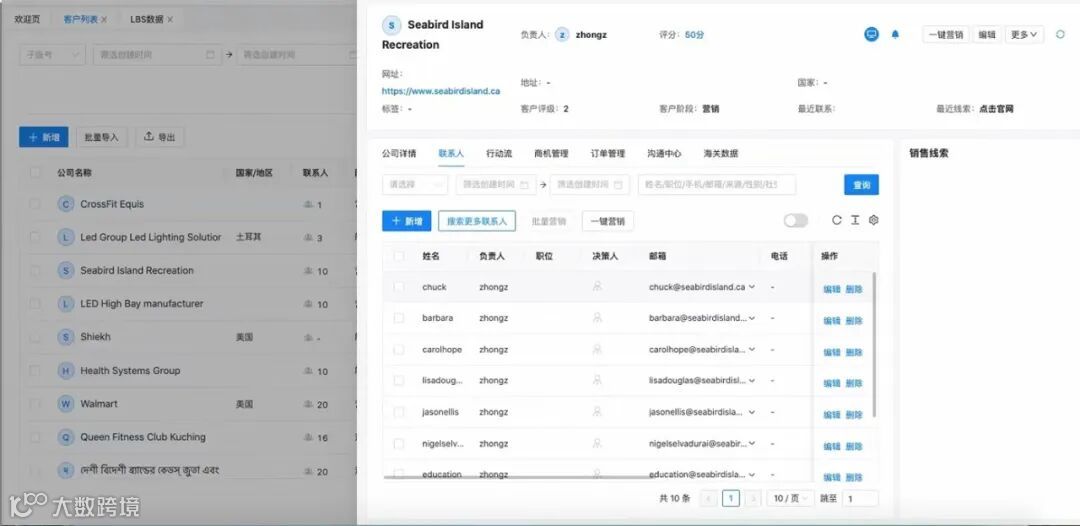Close the LBS数据 tab with its X
This screenshot has width=1080, height=526.
170,19
